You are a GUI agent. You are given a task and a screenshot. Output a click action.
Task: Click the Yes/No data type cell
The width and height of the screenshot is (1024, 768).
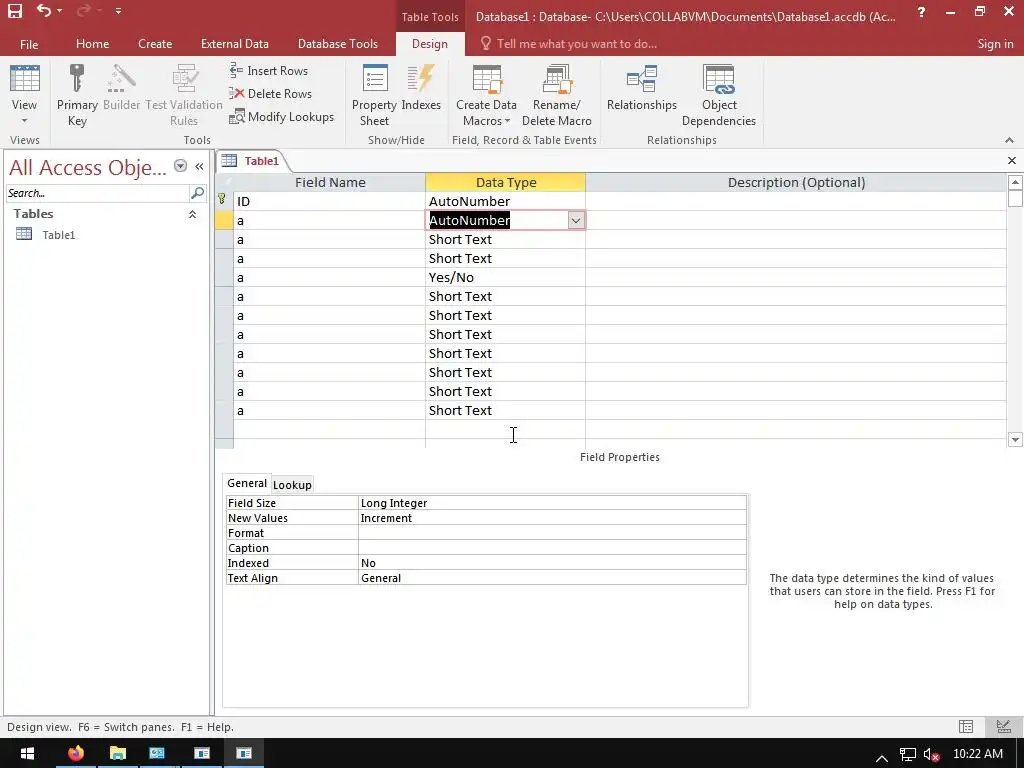[505, 278]
